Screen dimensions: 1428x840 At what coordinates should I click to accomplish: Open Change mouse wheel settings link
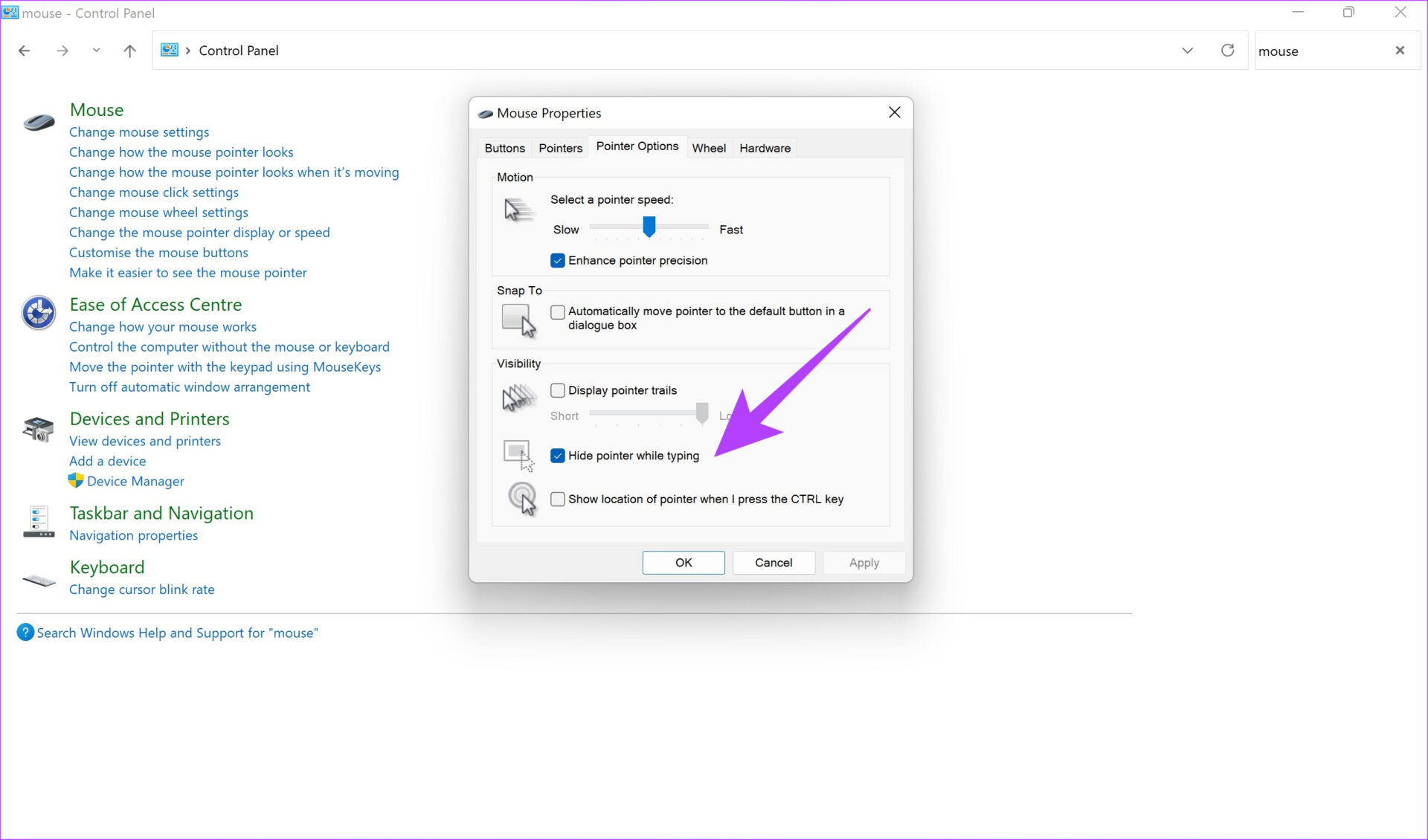coord(158,212)
